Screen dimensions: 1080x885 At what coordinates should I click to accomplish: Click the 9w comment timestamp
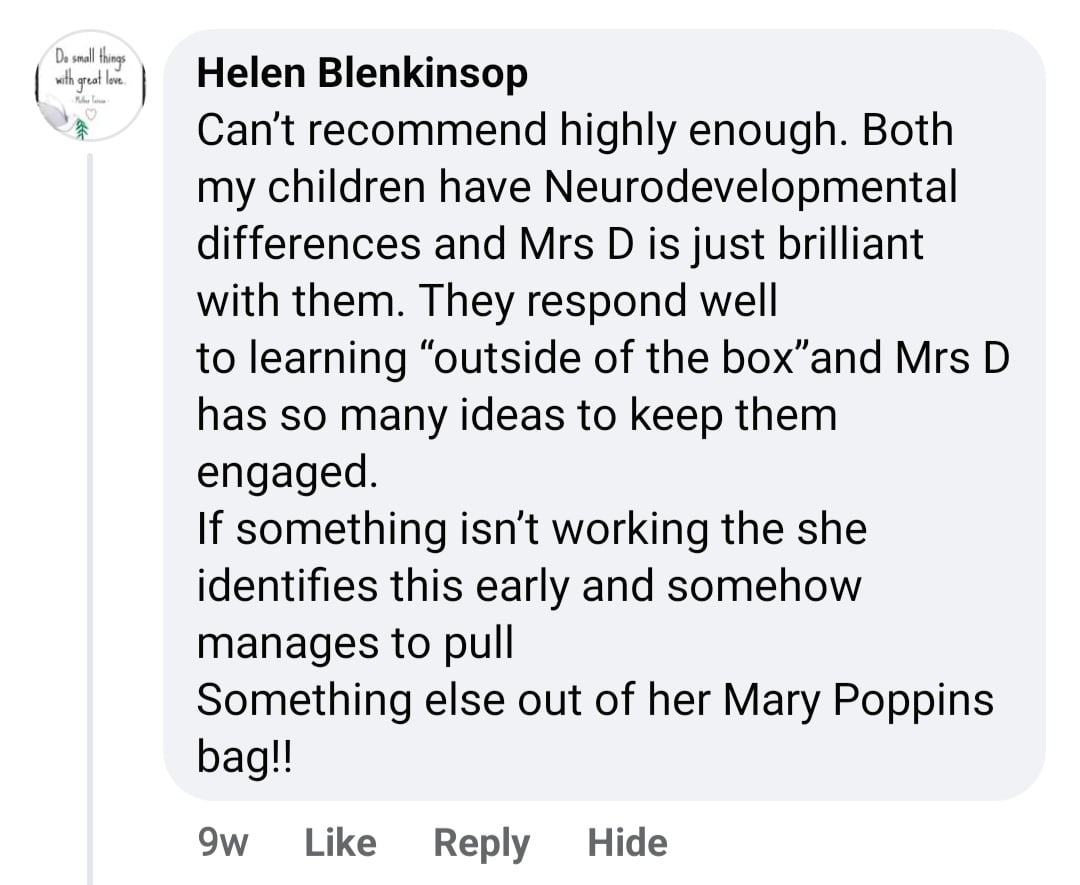pyautogui.click(x=224, y=842)
